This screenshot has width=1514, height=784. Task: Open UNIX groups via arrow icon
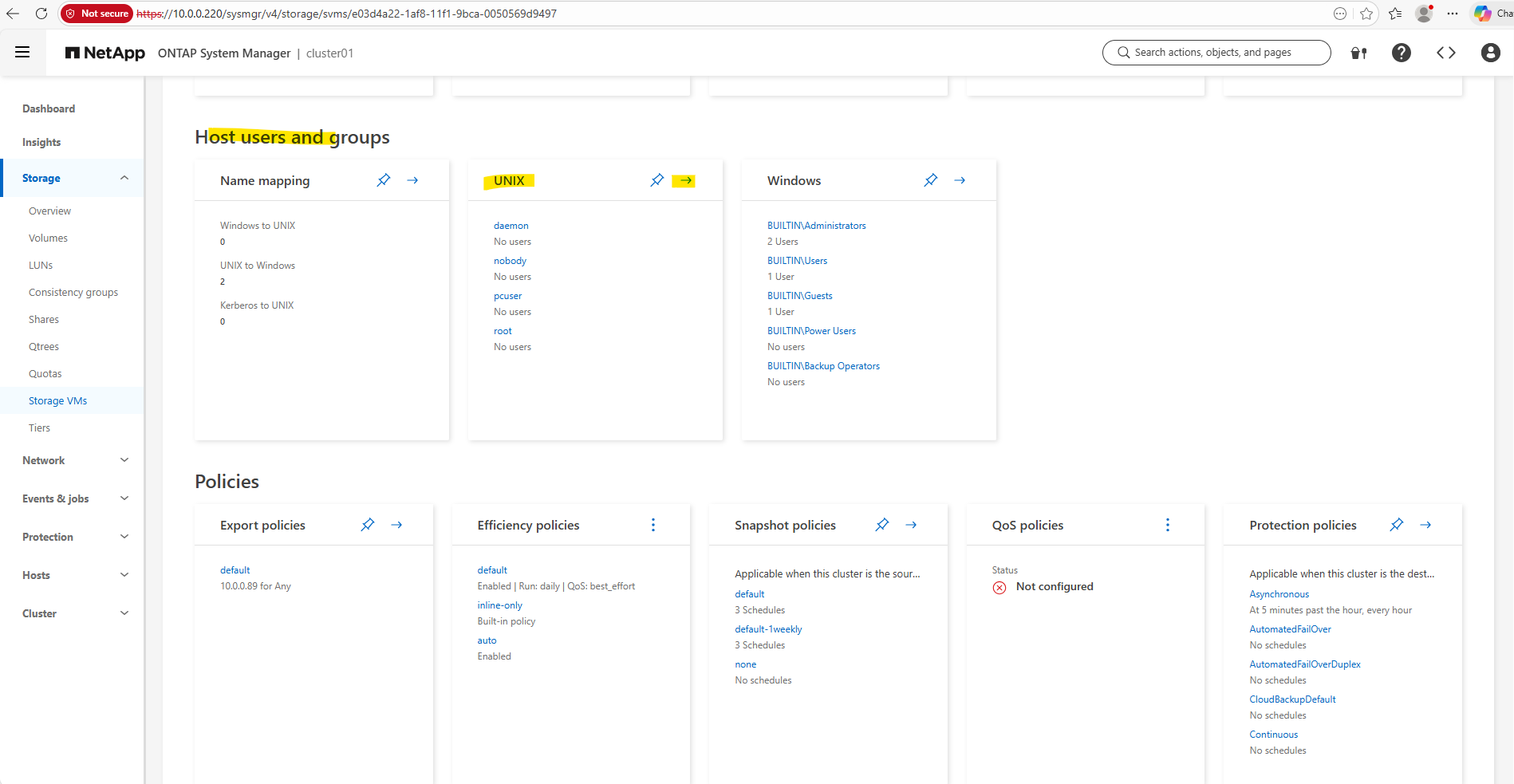click(x=685, y=180)
